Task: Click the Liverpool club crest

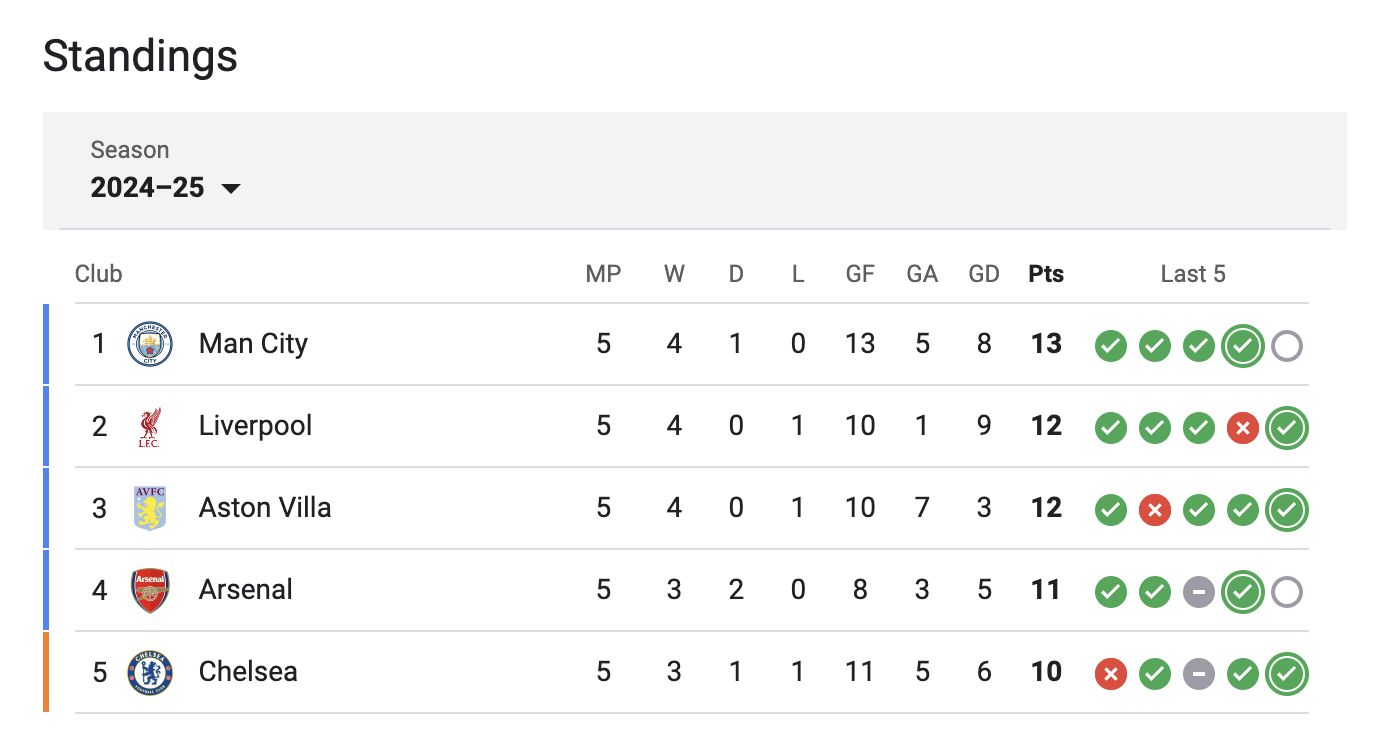Action: [150, 427]
